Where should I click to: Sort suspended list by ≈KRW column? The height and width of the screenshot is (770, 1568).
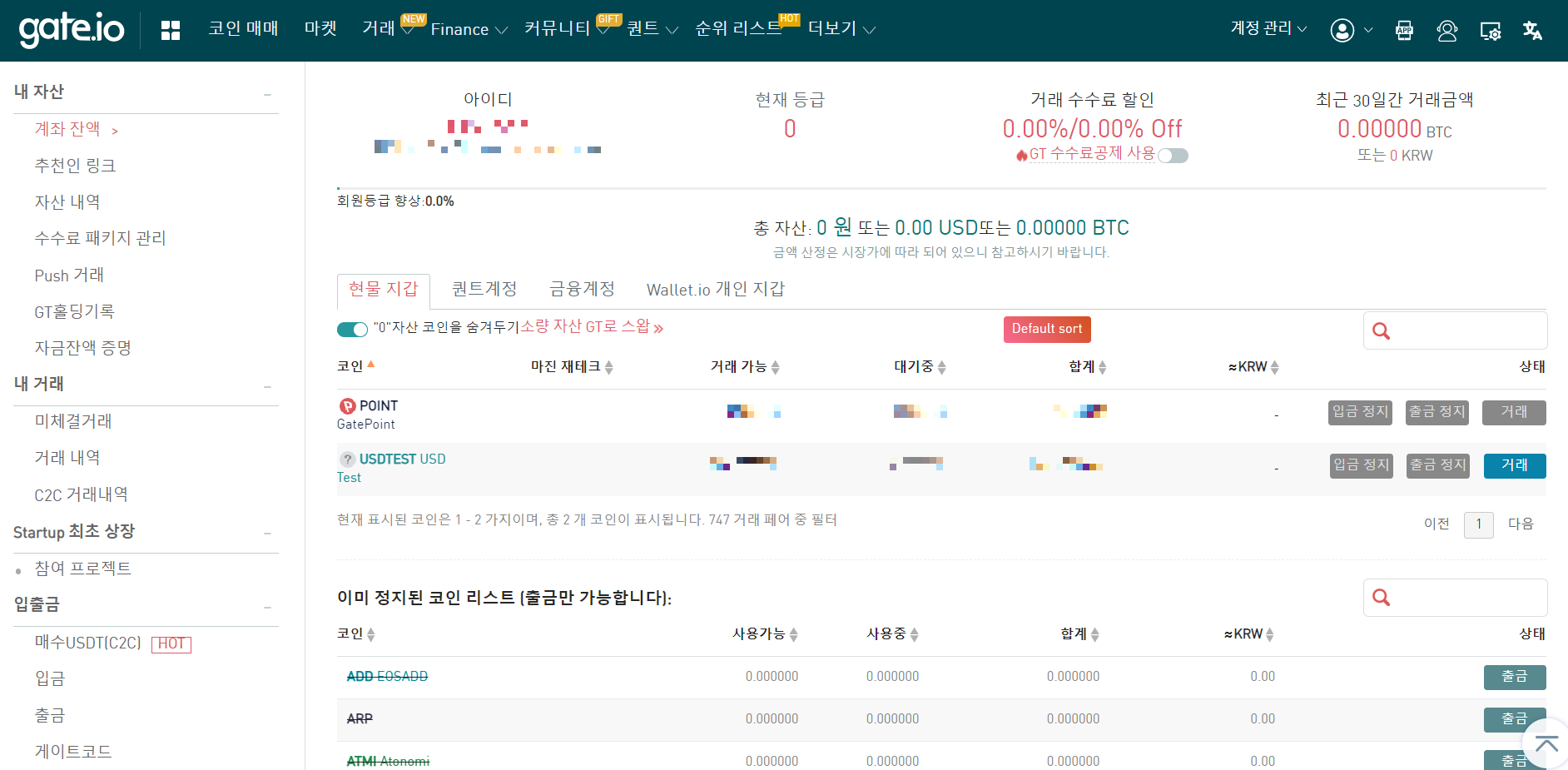1270,634
